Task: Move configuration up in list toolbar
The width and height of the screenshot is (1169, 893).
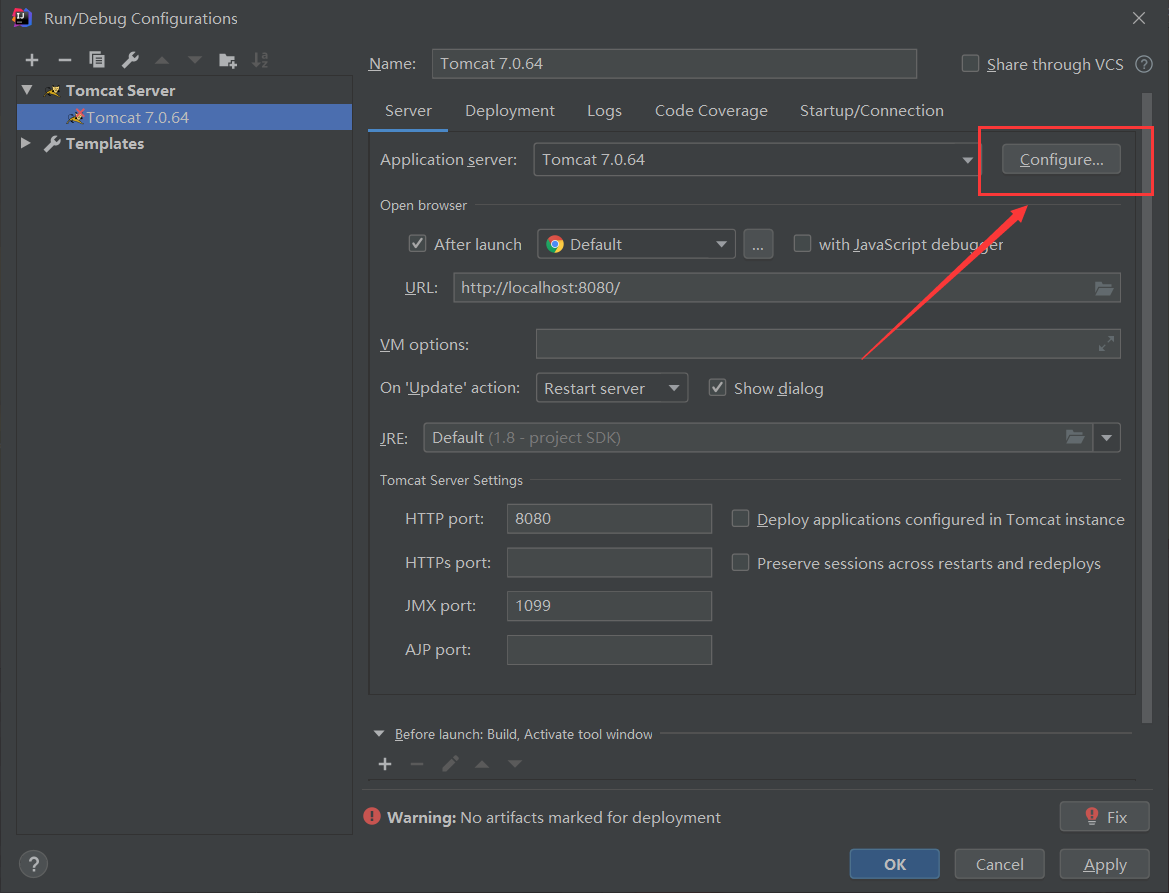Action: click(163, 60)
